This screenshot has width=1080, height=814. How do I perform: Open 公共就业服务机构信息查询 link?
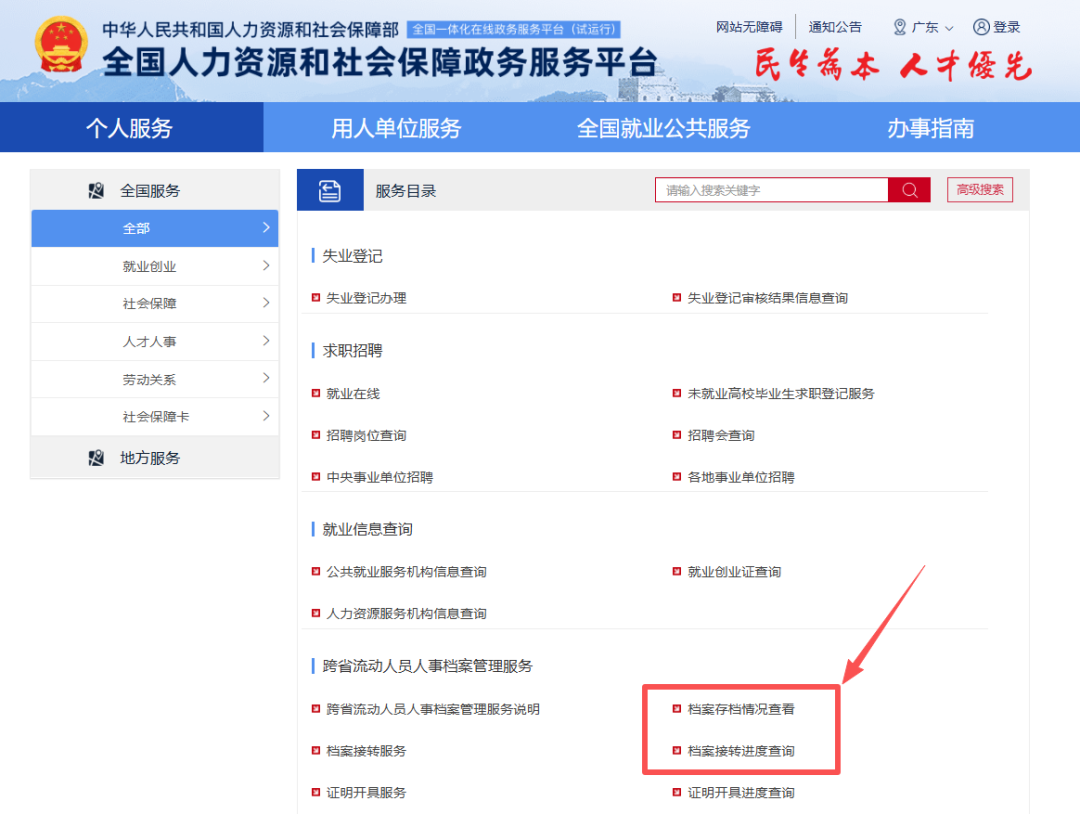click(x=406, y=572)
